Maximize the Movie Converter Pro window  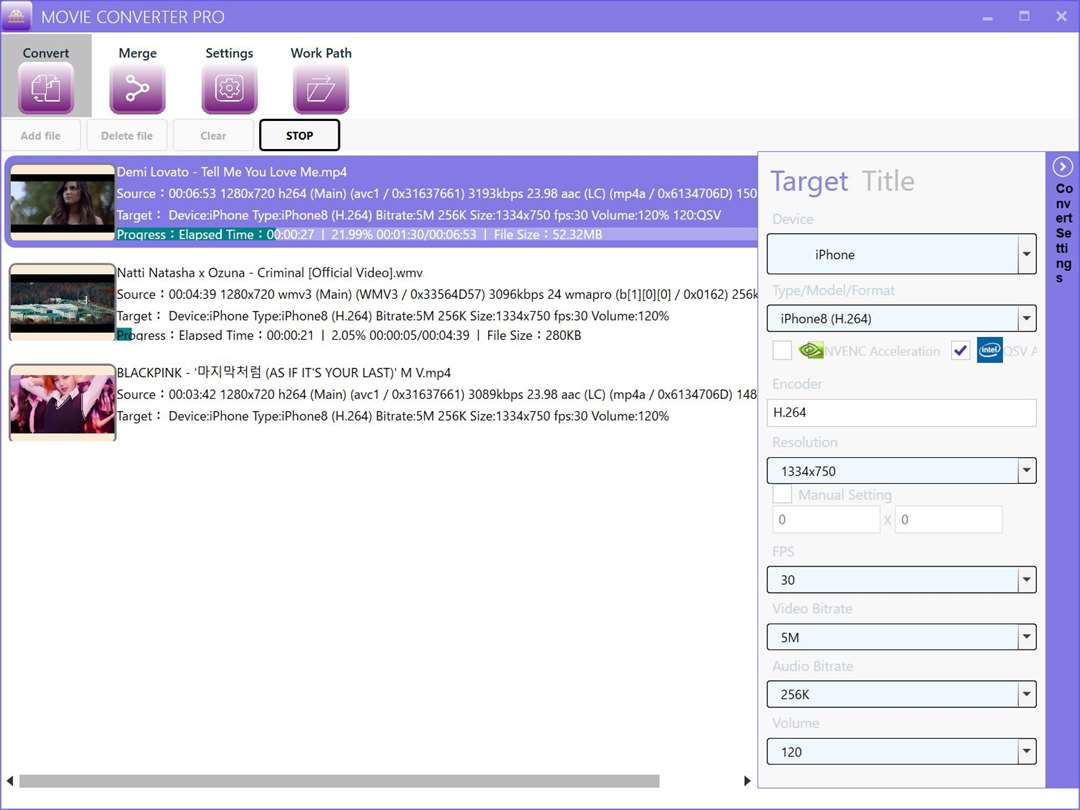click(1024, 16)
